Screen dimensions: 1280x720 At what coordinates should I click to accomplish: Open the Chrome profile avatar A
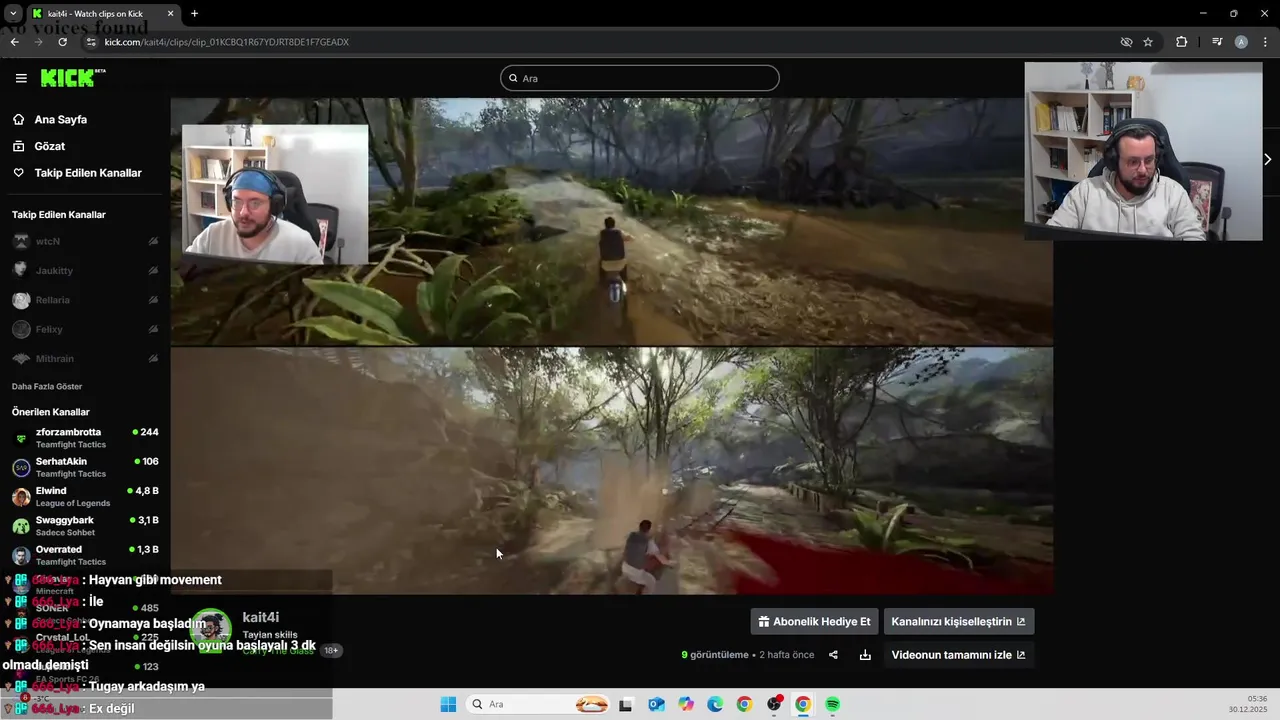[x=1241, y=42]
